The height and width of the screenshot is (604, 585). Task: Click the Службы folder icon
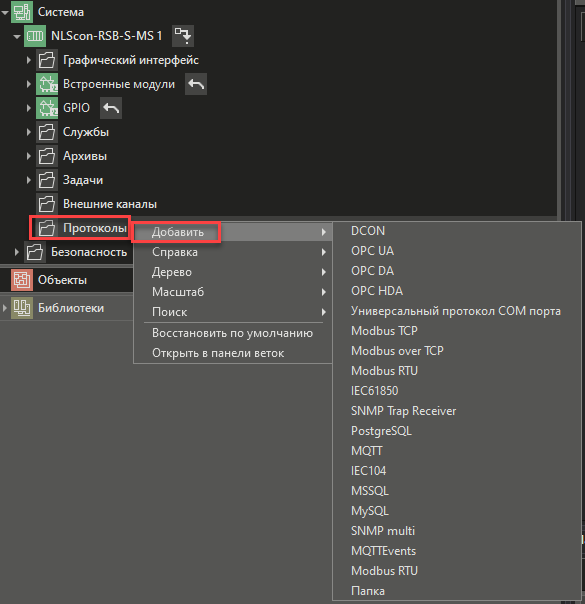click(47, 132)
